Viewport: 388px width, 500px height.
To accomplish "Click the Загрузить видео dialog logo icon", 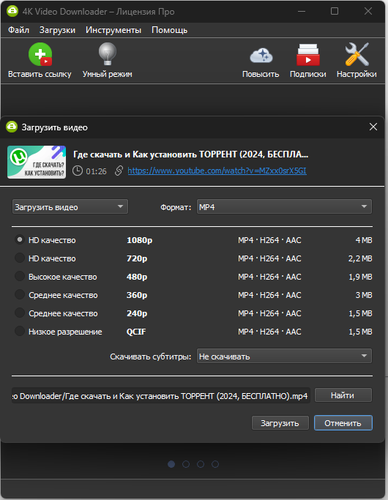I will (12, 127).
